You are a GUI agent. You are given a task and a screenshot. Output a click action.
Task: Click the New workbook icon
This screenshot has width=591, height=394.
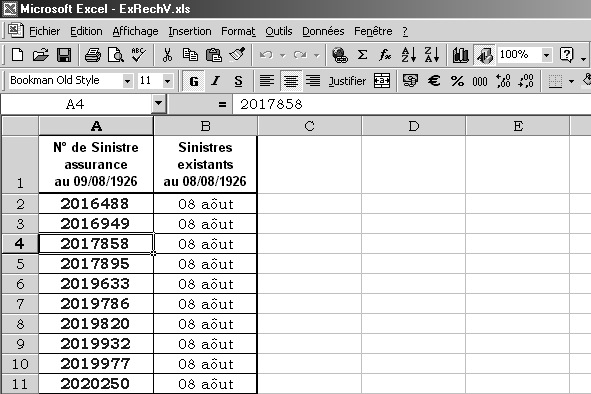pos(17,55)
